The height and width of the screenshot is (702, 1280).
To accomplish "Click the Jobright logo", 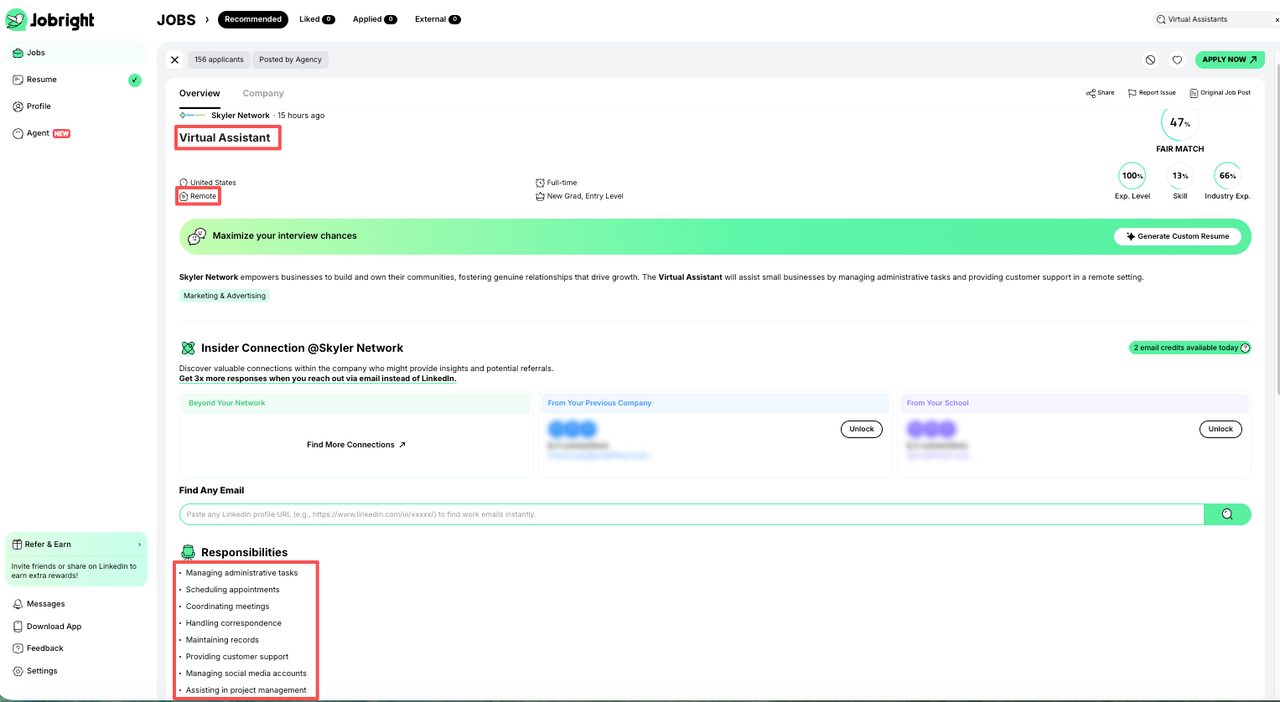I will [53, 20].
